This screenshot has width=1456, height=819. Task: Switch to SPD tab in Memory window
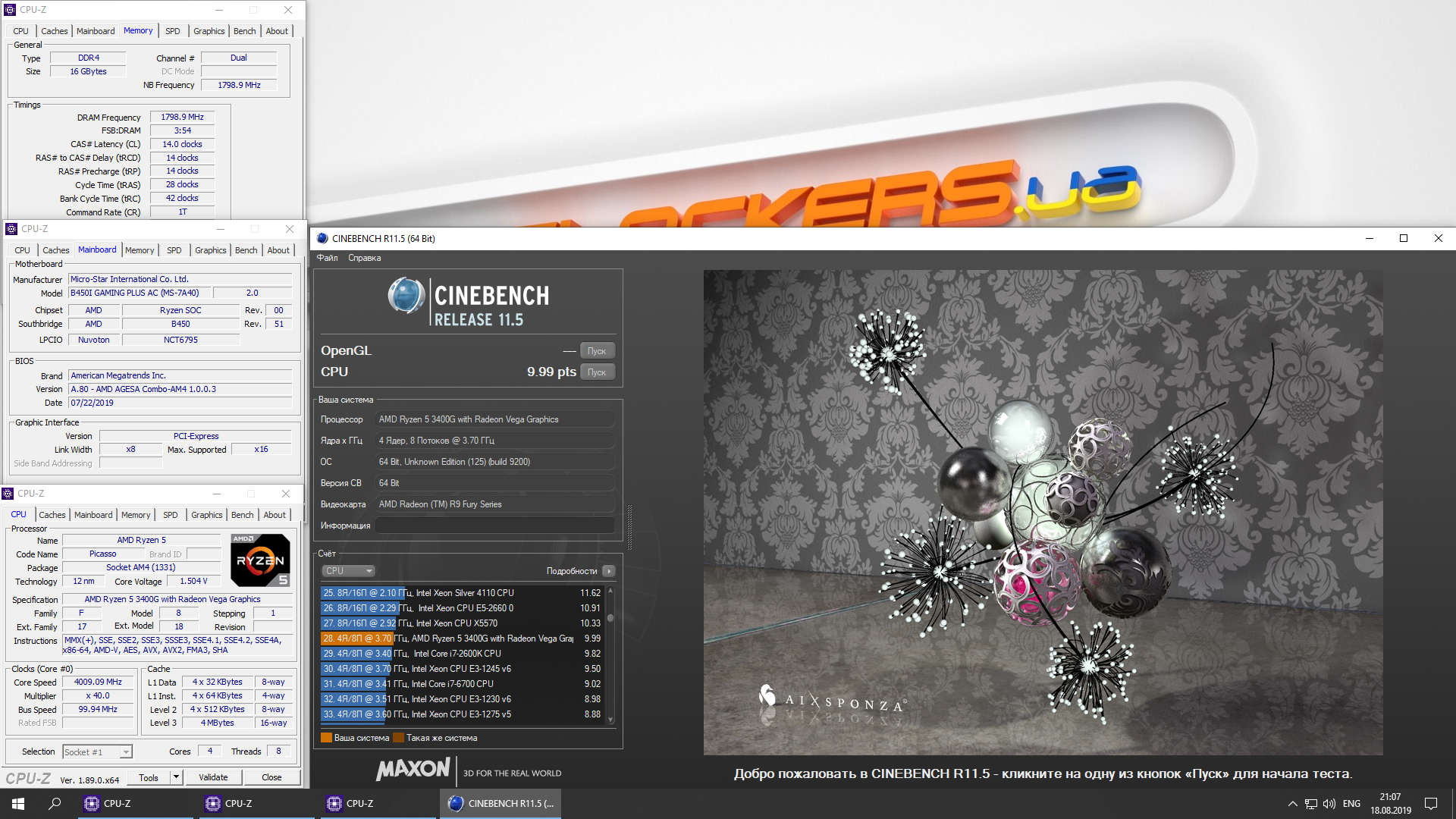(173, 31)
